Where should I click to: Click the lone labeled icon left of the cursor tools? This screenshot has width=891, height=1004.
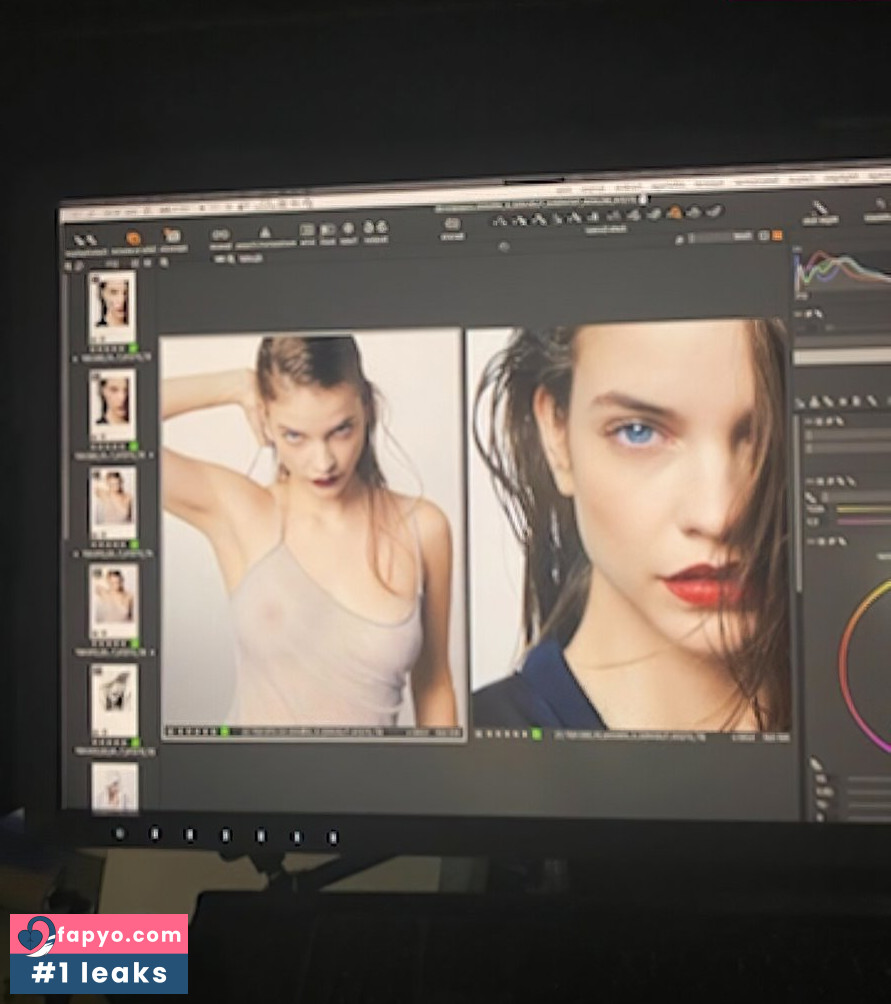(x=453, y=223)
